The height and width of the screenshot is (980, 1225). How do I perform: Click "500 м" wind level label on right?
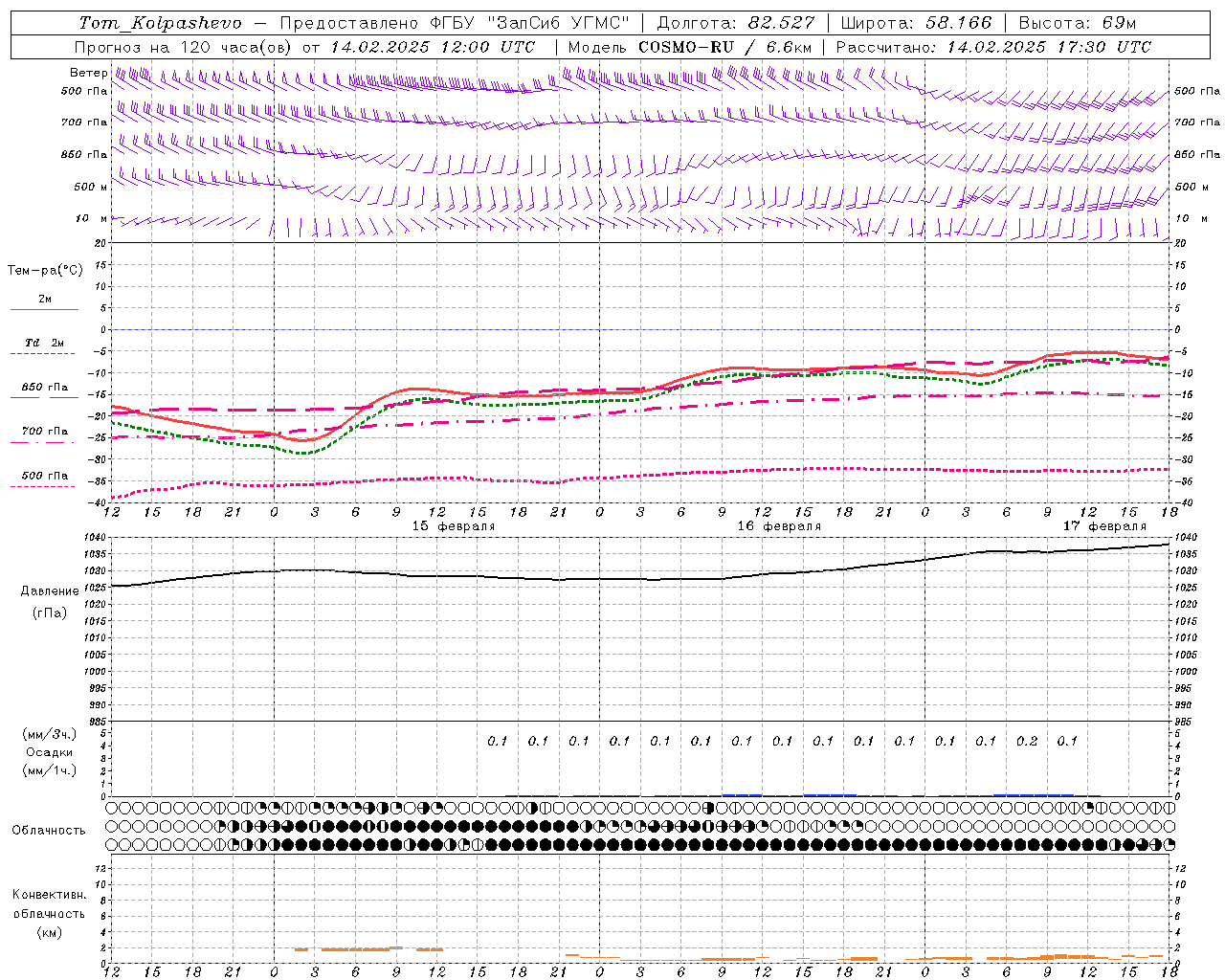(x=1192, y=187)
